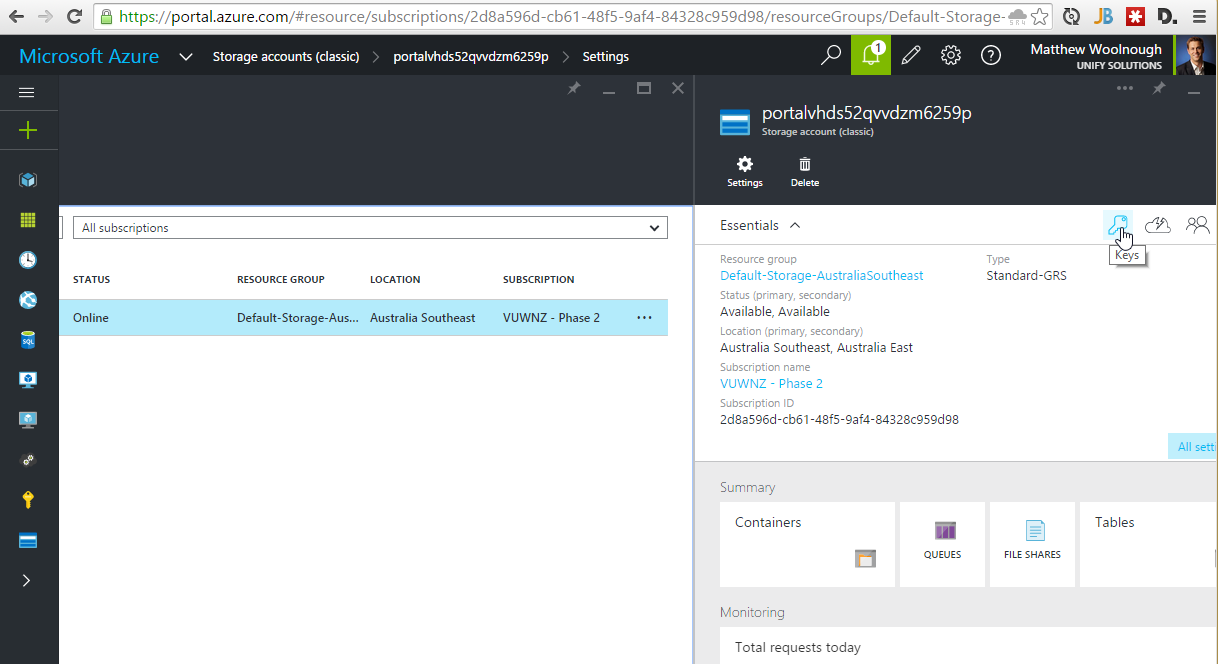Open the Quick start cloud icon

[x=1158, y=225]
